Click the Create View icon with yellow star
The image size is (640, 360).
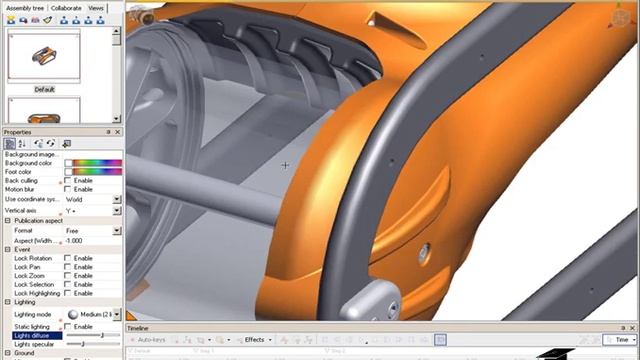point(11,20)
